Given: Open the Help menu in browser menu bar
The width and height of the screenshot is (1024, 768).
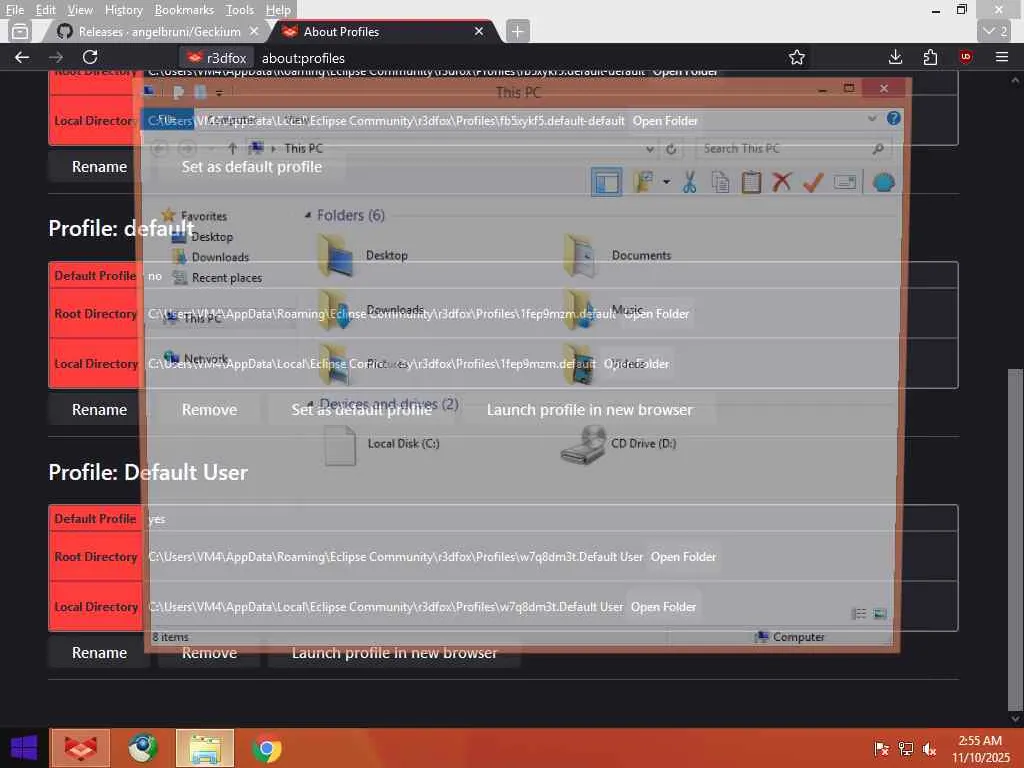Looking at the screenshot, I should pyautogui.click(x=278, y=10).
